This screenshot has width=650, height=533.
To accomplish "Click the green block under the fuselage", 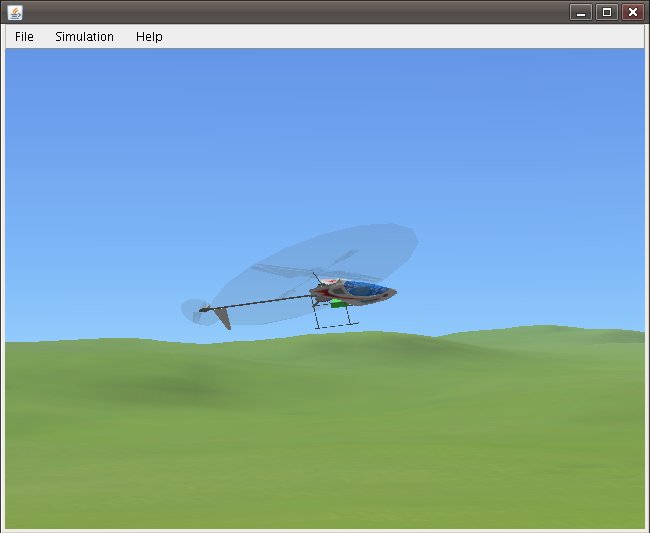I will [x=339, y=303].
